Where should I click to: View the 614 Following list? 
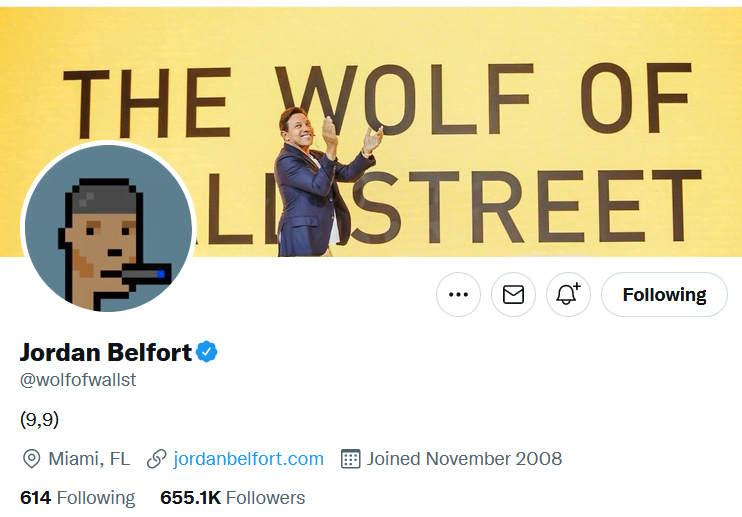coord(77,497)
